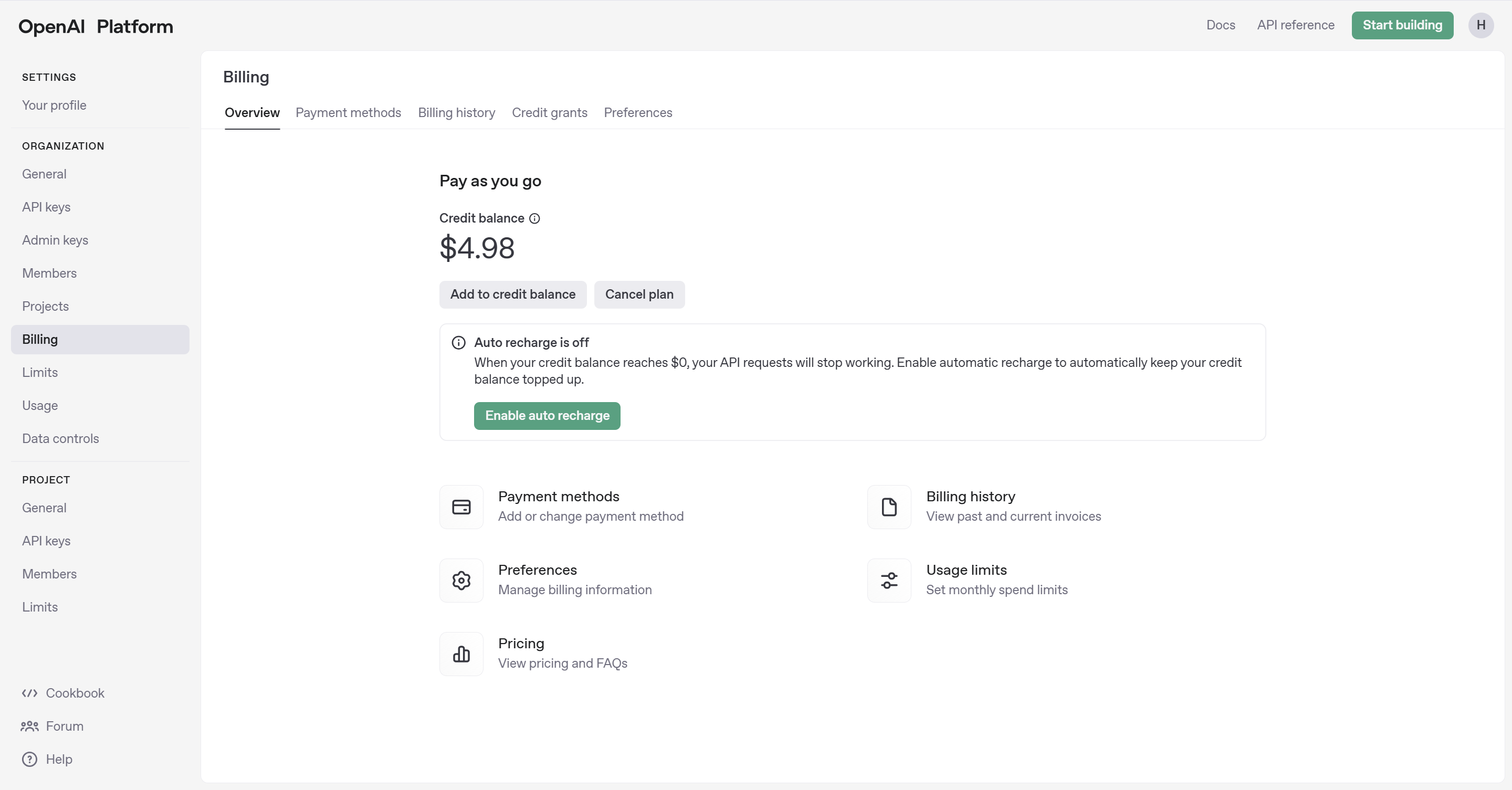The width and height of the screenshot is (1512, 790).
Task: Click the Cancel plan button
Action: pyautogui.click(x=638, y=294)
